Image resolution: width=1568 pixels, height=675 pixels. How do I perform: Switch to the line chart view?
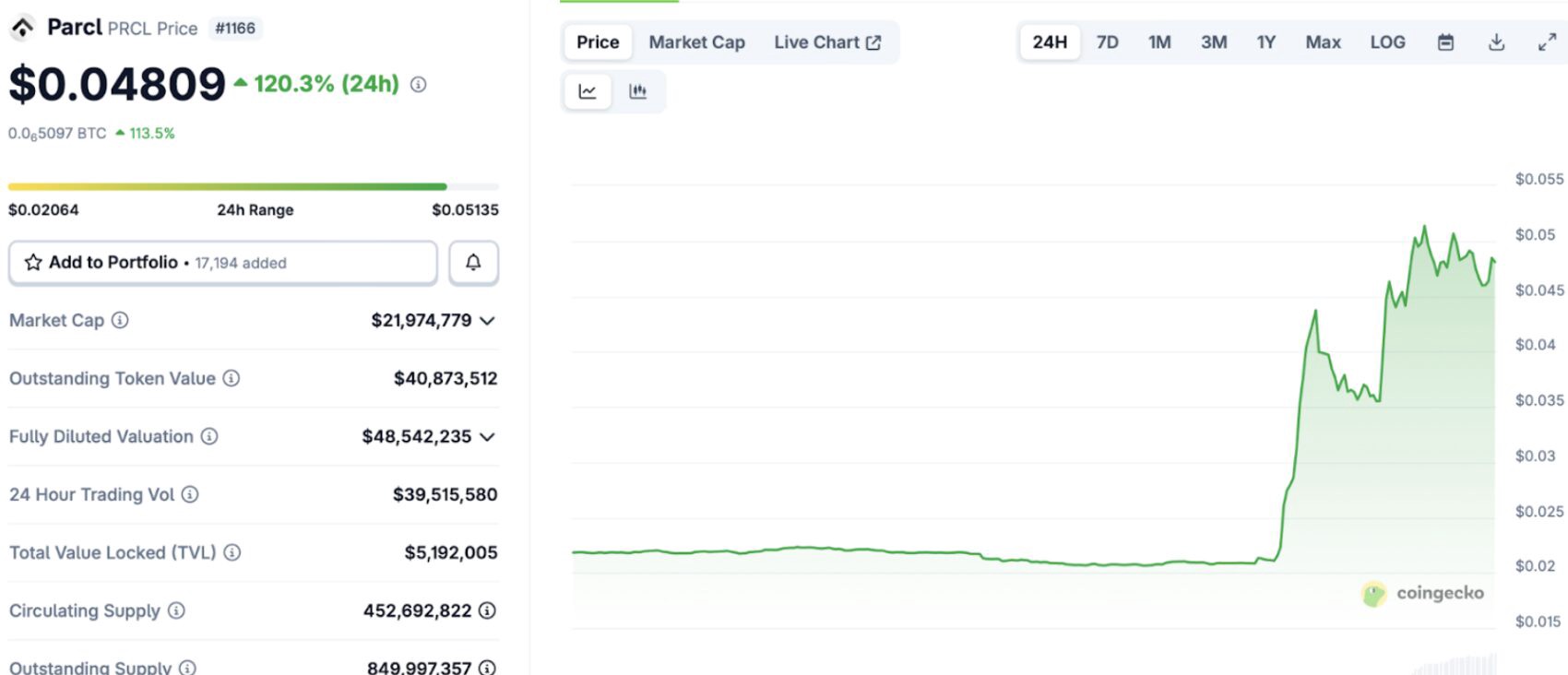pyautogui.click(x=588, y=91)
